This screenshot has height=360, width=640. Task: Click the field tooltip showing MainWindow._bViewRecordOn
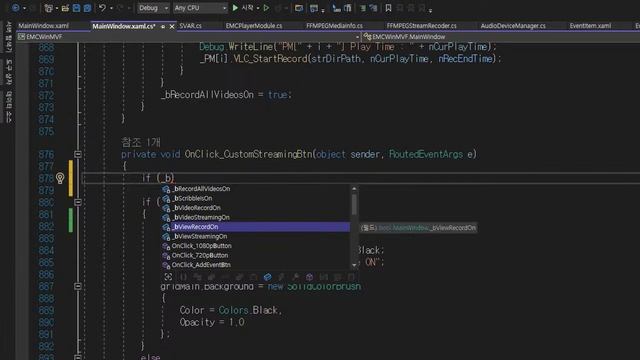tap(418, 228)
